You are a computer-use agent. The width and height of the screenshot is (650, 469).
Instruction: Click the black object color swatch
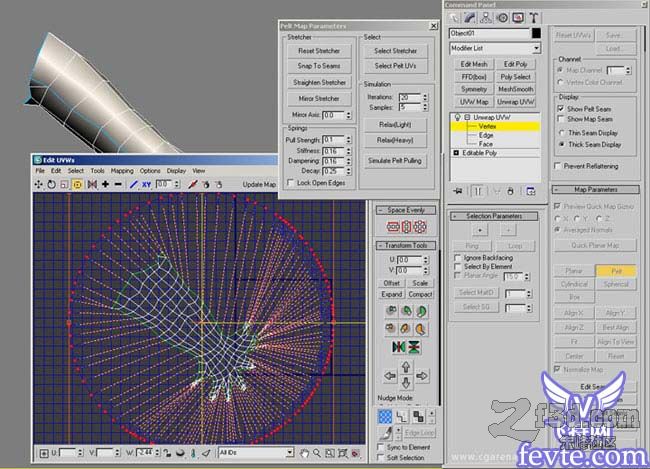tap(536, 33)
